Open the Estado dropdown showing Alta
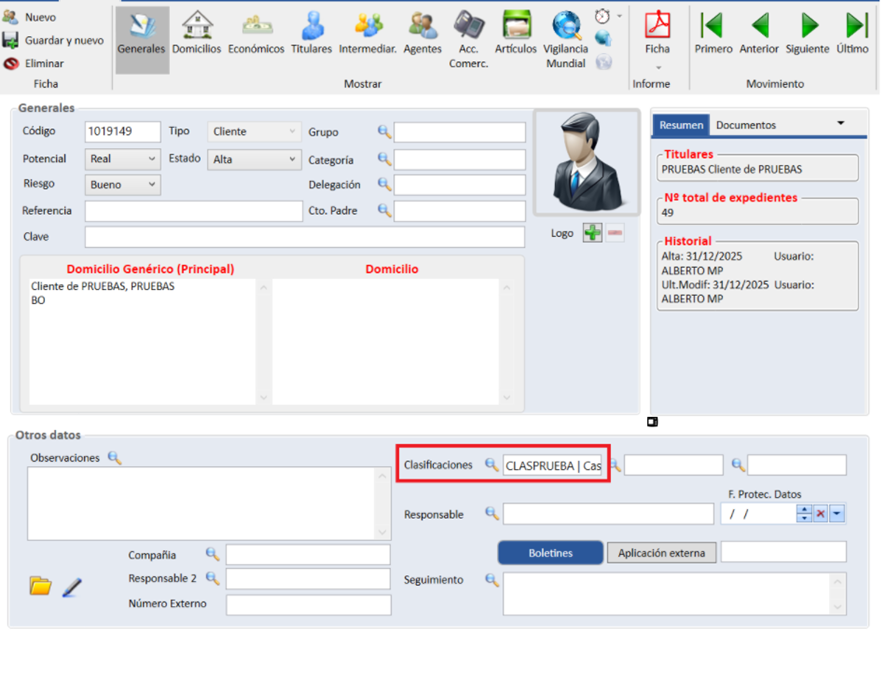The width and height of the screenshot is (886, 692). click(x=292, y=159)
